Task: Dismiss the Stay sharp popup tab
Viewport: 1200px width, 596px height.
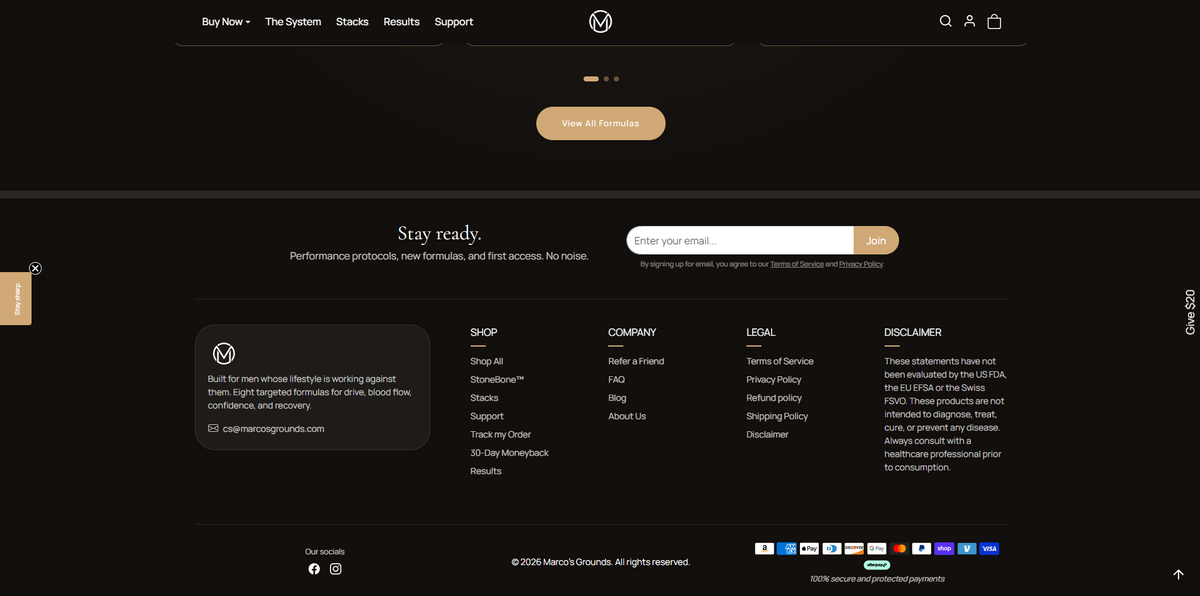Action: pos(35,268)
